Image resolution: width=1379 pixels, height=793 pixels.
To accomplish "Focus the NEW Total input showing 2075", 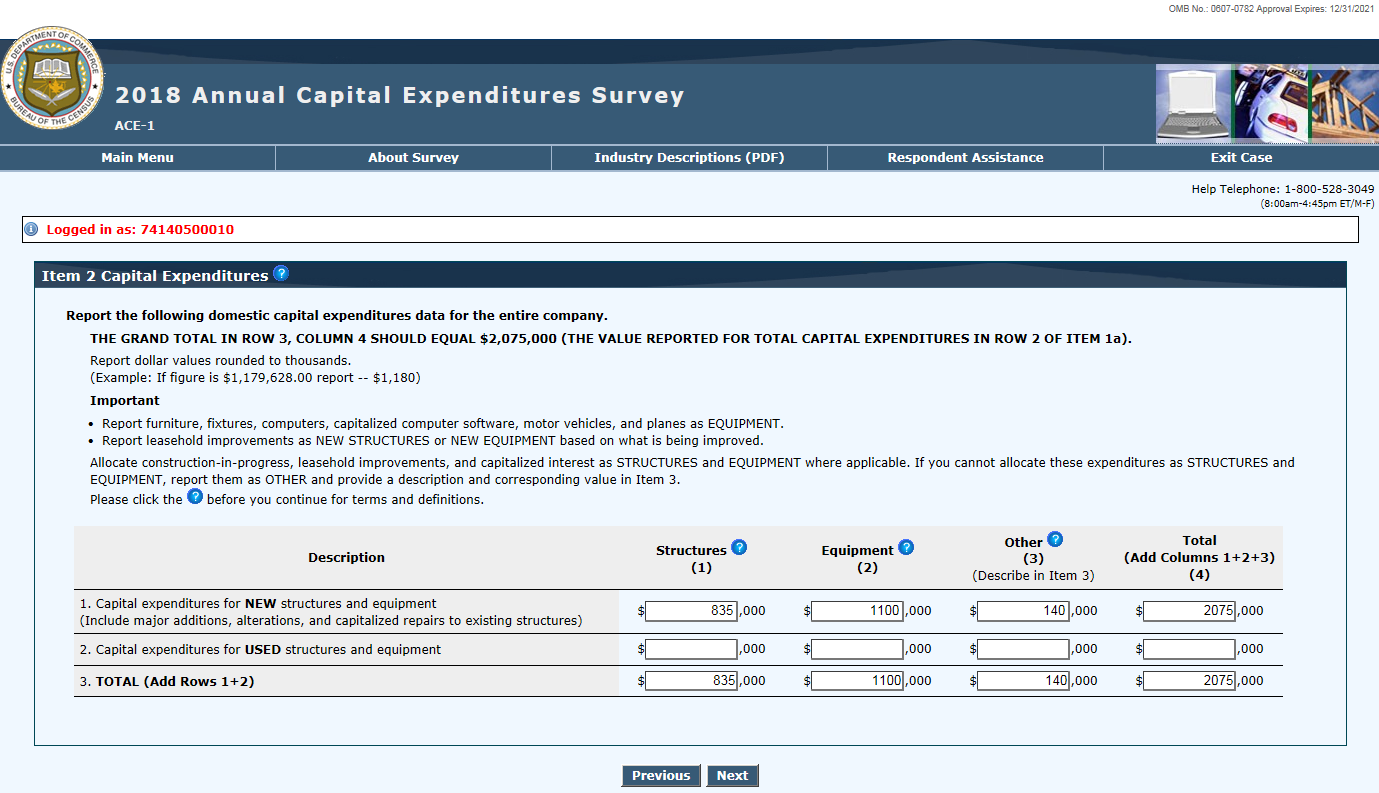I will click(1189, 611).
